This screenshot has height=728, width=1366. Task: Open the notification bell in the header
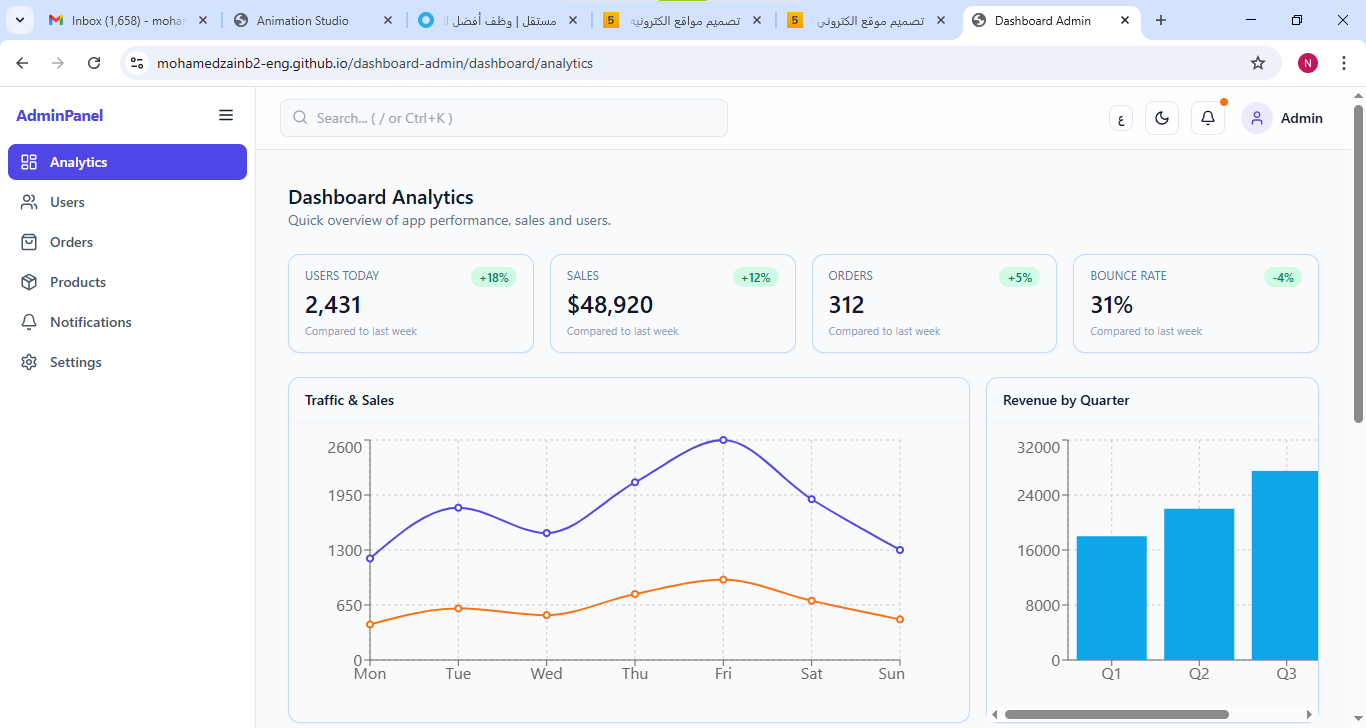coord(1207,117)
